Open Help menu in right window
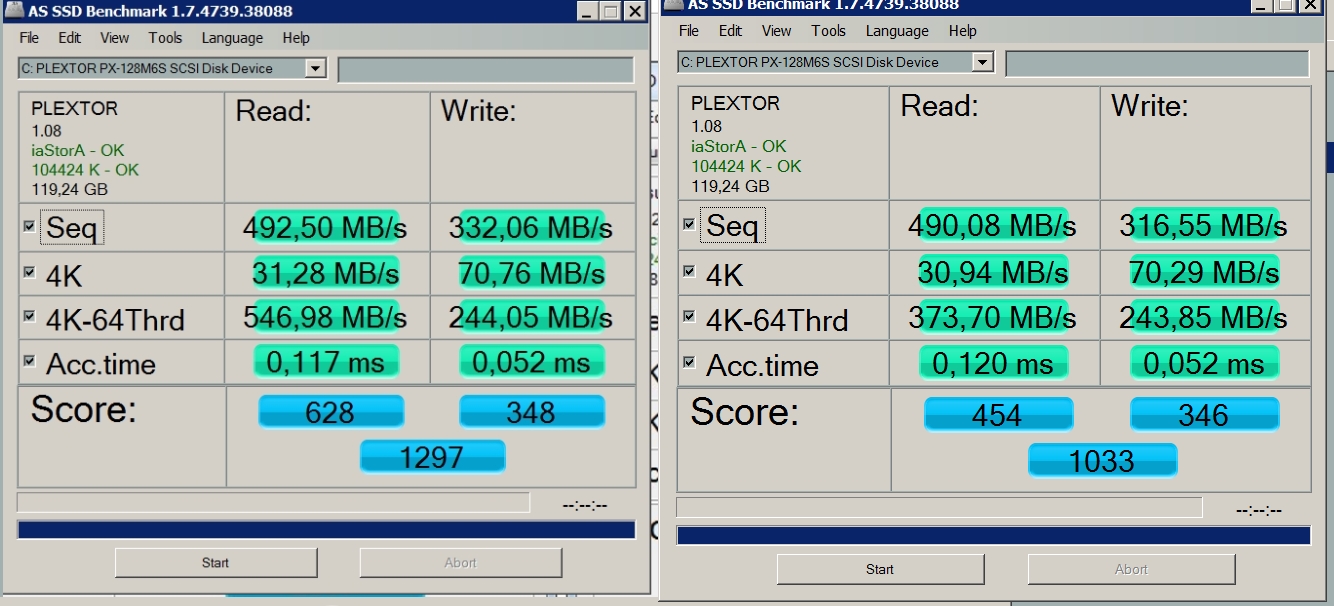The width and height of the screenshot is (1334, 606). (962, 31)
